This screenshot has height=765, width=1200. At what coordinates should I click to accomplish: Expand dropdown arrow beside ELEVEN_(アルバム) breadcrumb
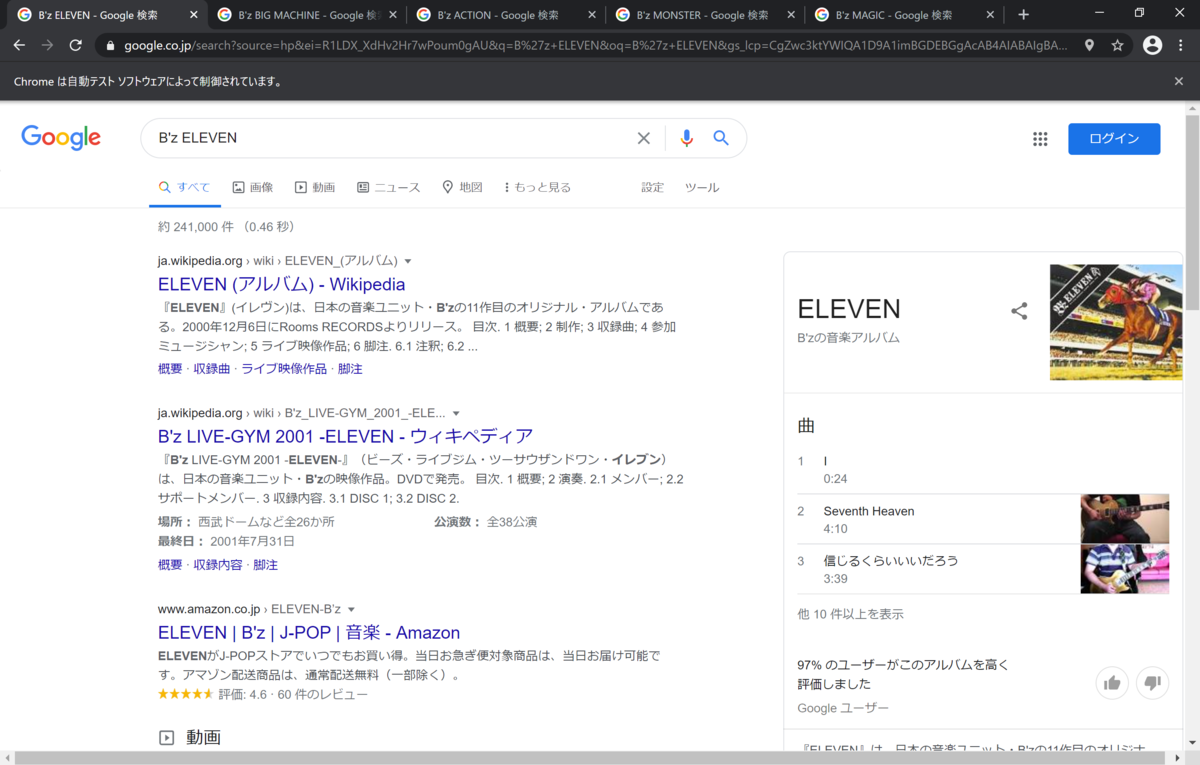click(x=408, y=261)
